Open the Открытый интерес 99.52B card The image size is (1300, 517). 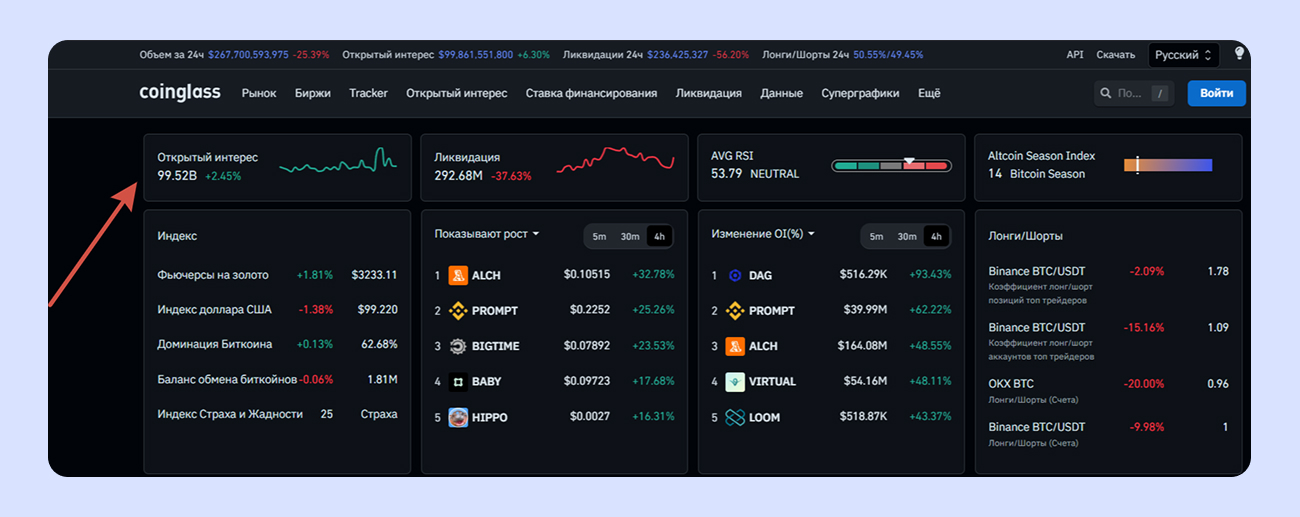(x=277, y=167)
